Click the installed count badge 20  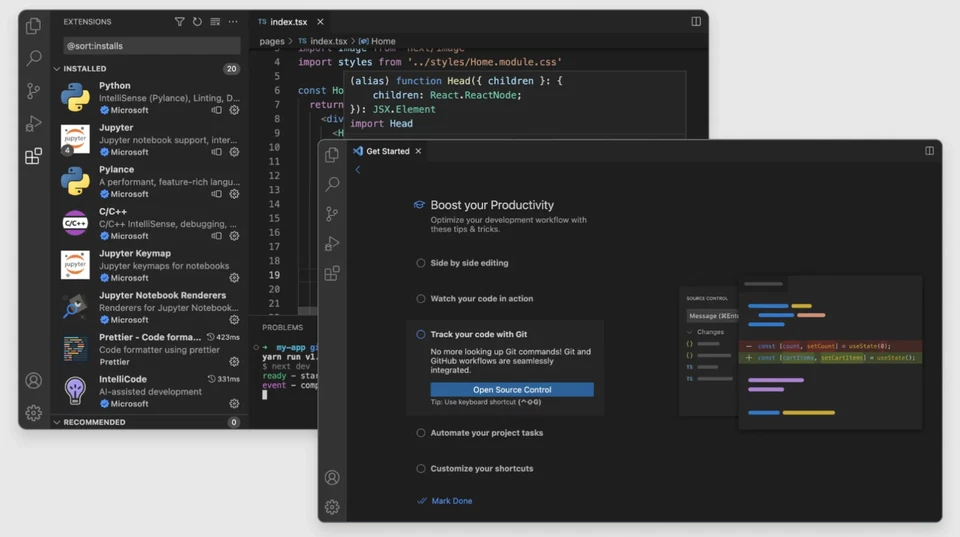(x=231, y=69)
